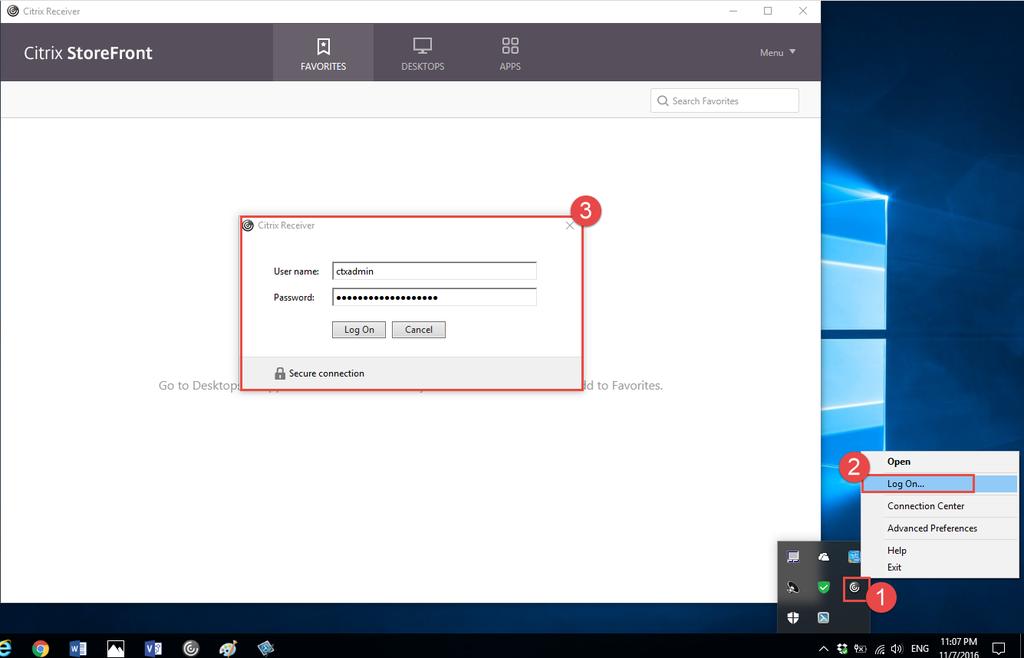Open Google Chrome from the taskbar
The image size is (1024, 658).
[40, 648]
